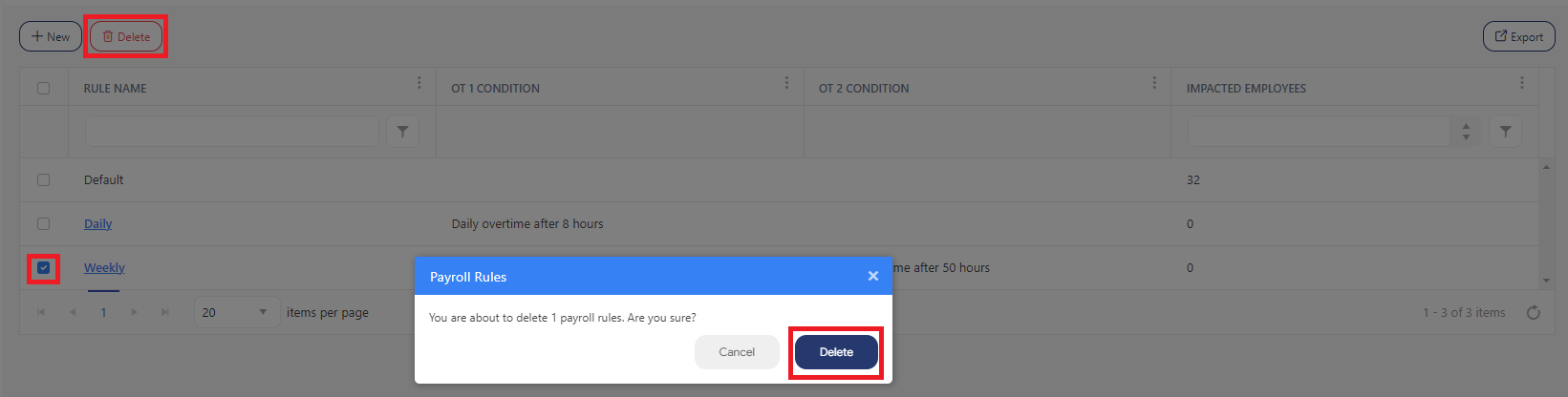
Task: Cancel the payroll rule deletion
Action: pos(737,352)
